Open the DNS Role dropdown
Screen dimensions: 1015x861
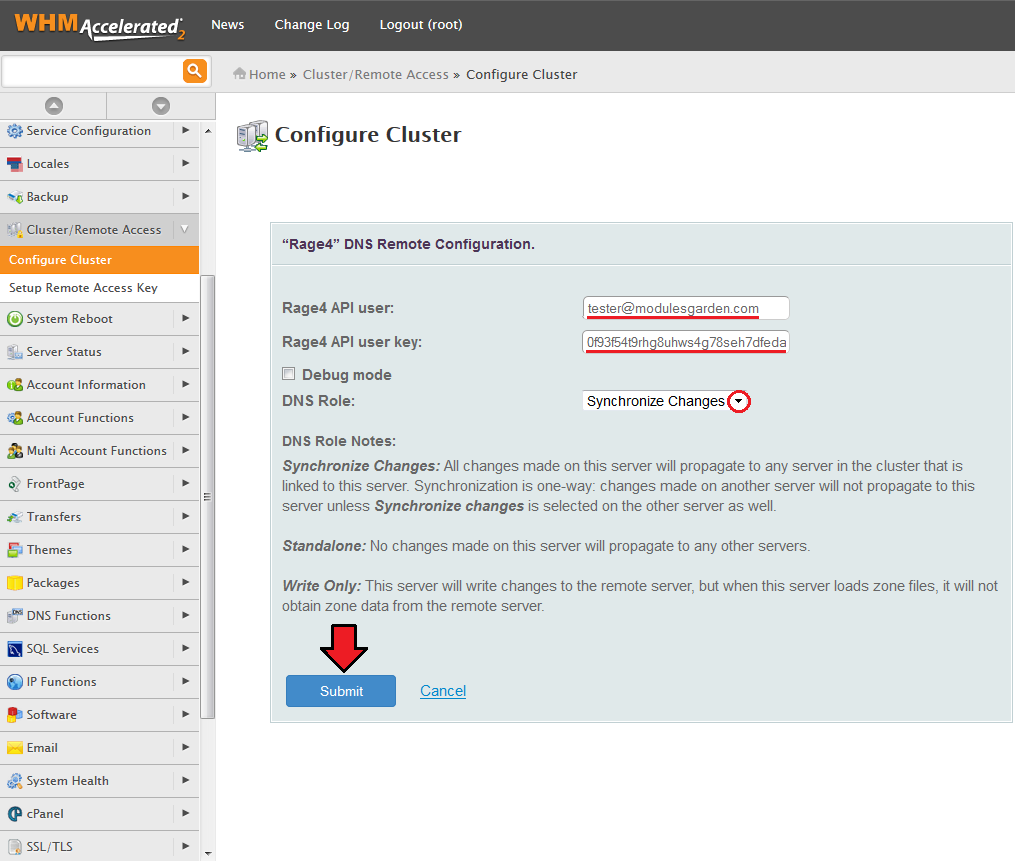(x=667, y=401)
